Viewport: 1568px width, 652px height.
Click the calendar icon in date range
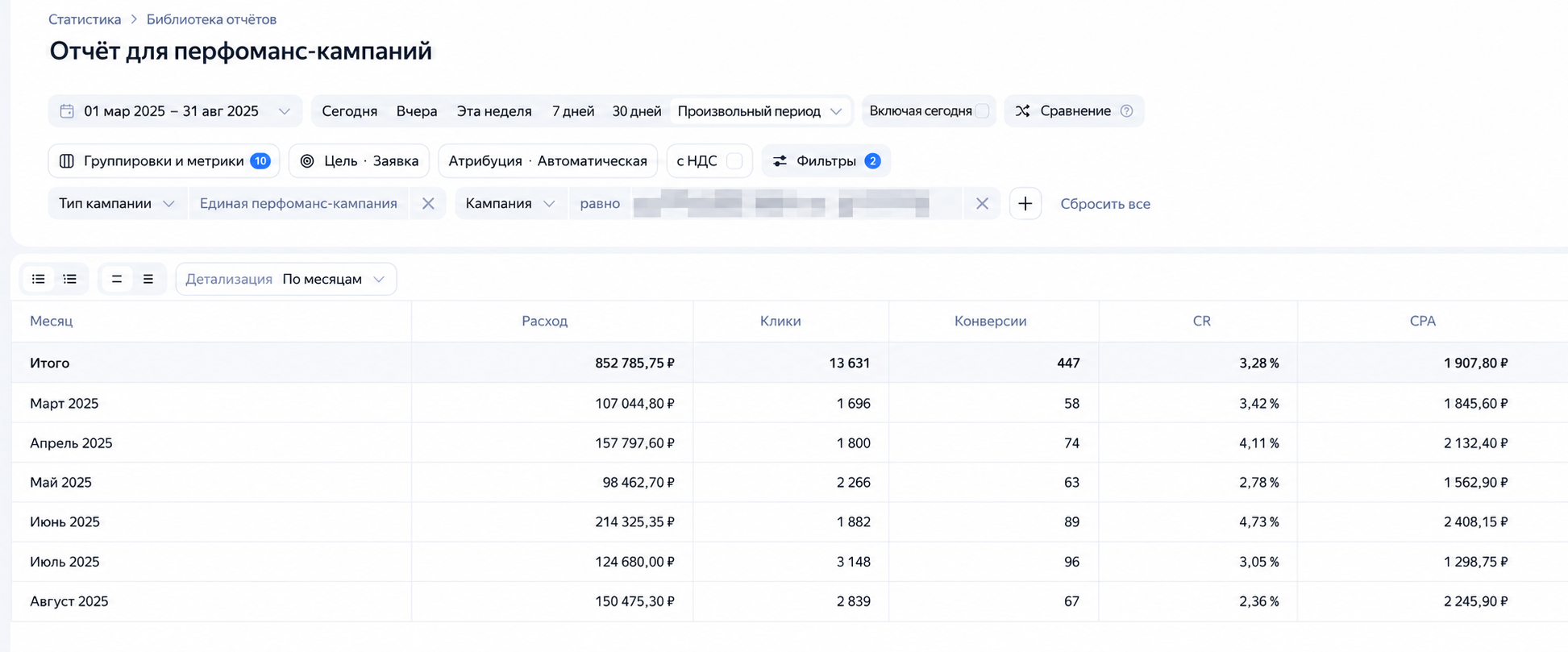click(x=67, y=111)
